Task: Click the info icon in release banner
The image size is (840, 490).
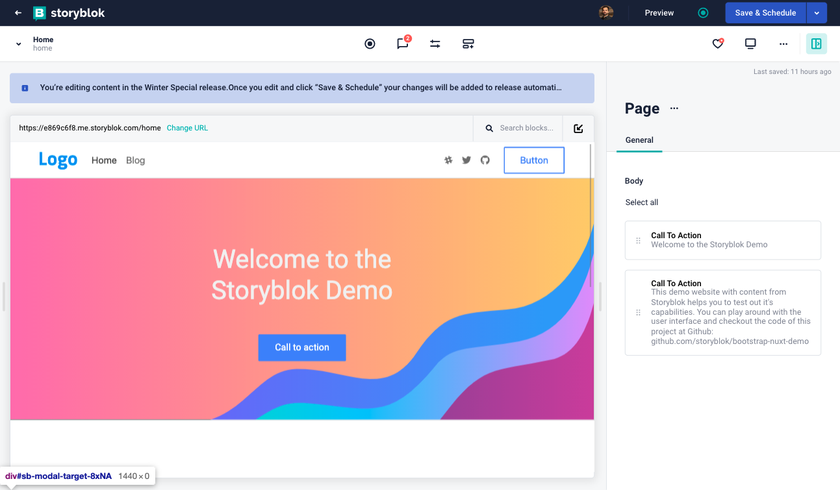Action: pyautogui.click(x=25, y=88)
